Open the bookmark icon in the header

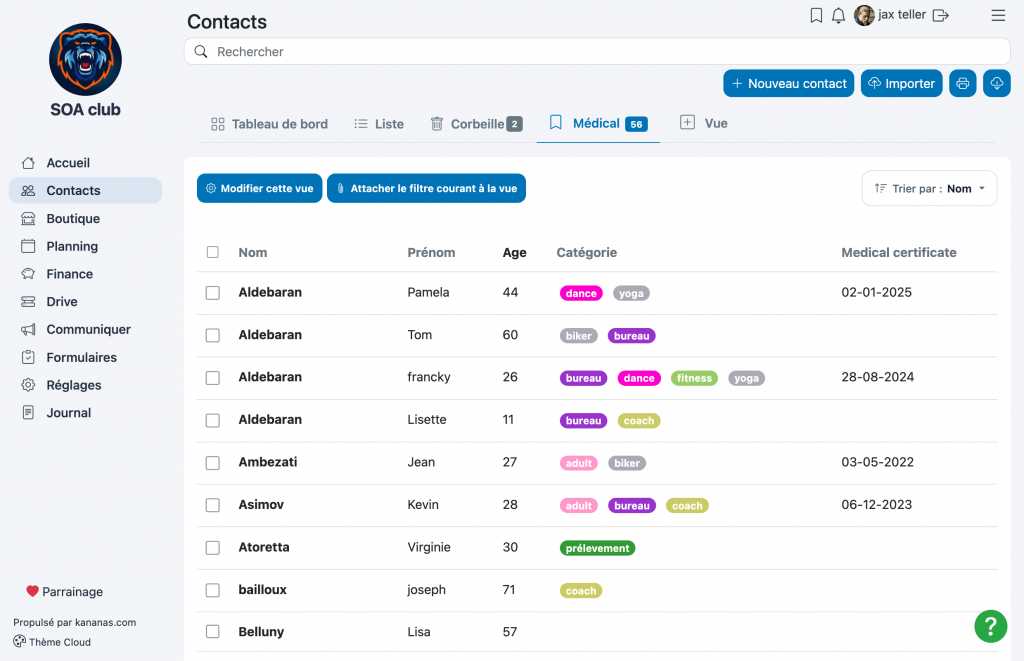(x=816, y=15)
